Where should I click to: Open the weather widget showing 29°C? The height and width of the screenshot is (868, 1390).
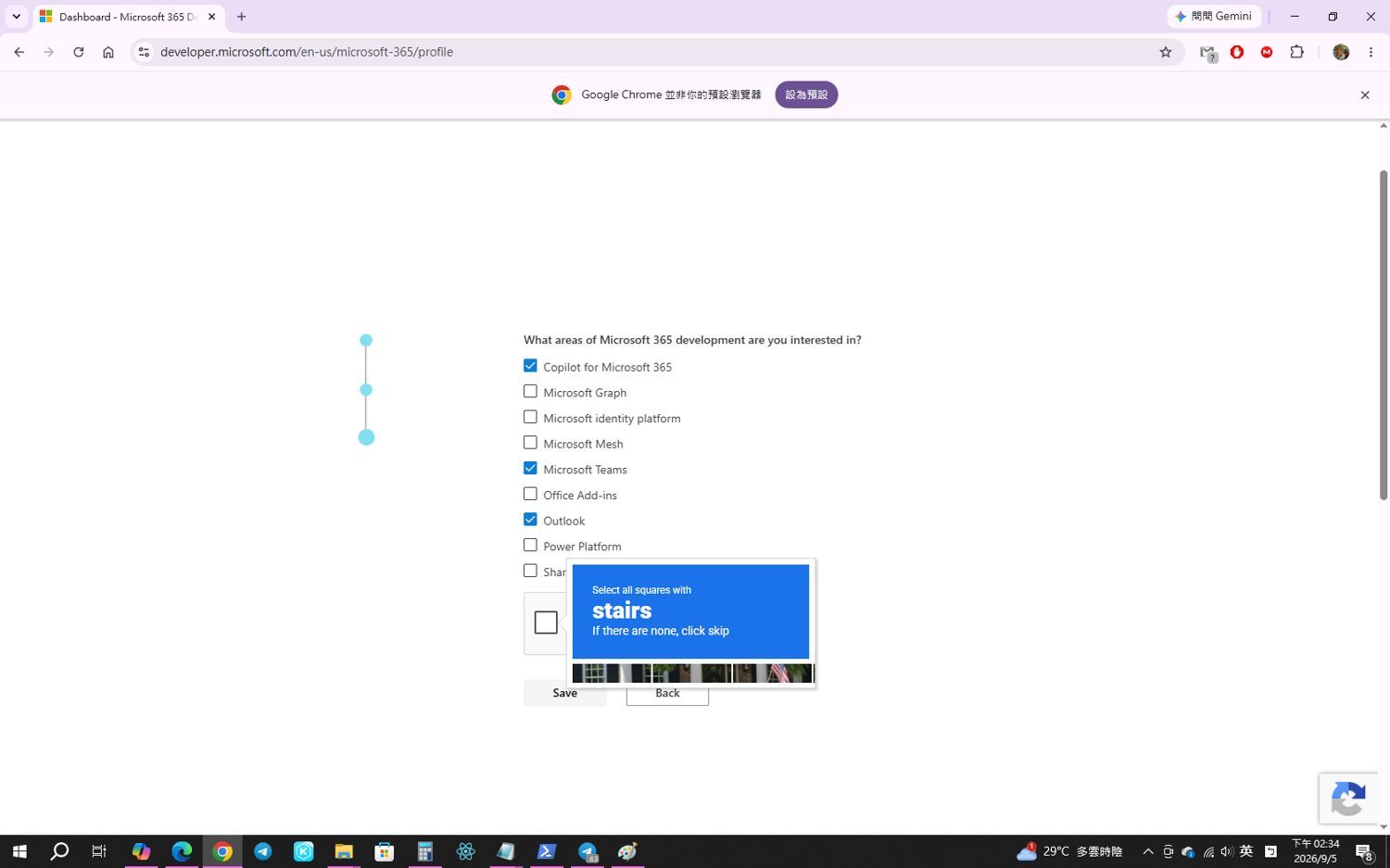pyautogui.click(x=1069, y=851)
